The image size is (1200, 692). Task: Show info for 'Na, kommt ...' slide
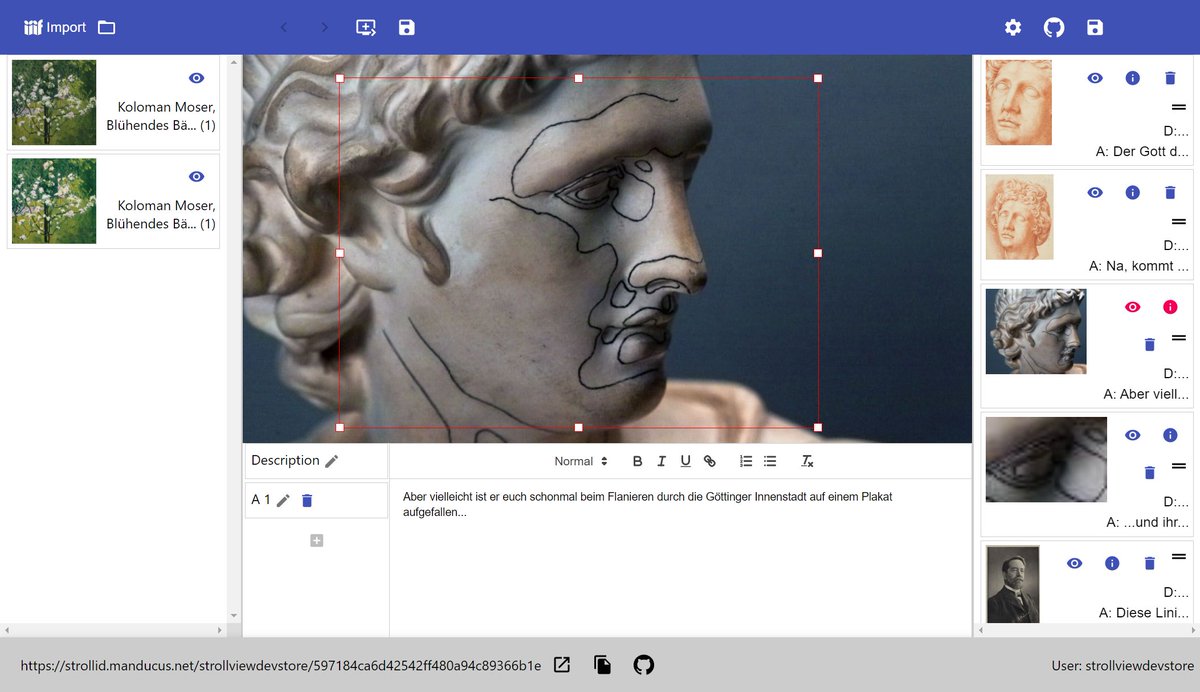pyautogui.click(x=1132, y=192)
